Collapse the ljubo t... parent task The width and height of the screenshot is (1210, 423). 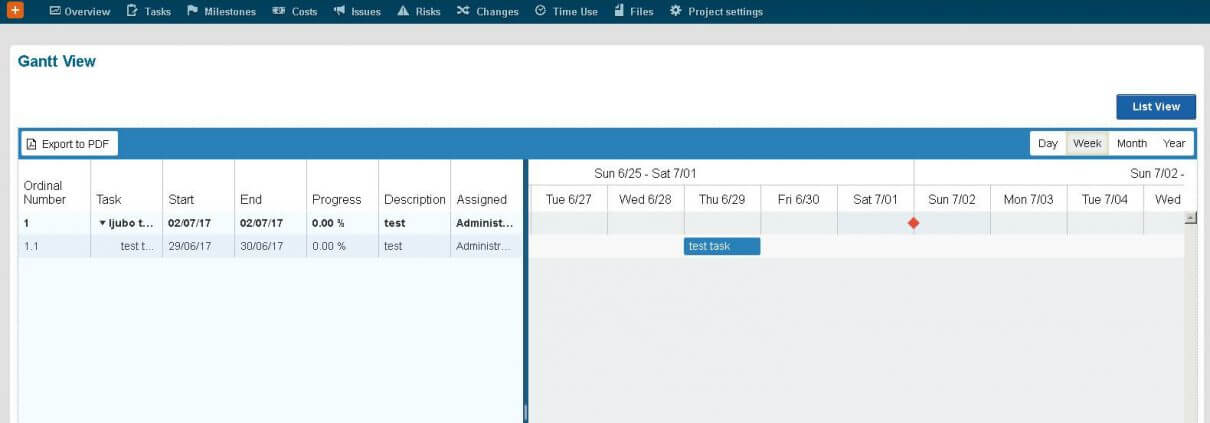click(102, 223)
